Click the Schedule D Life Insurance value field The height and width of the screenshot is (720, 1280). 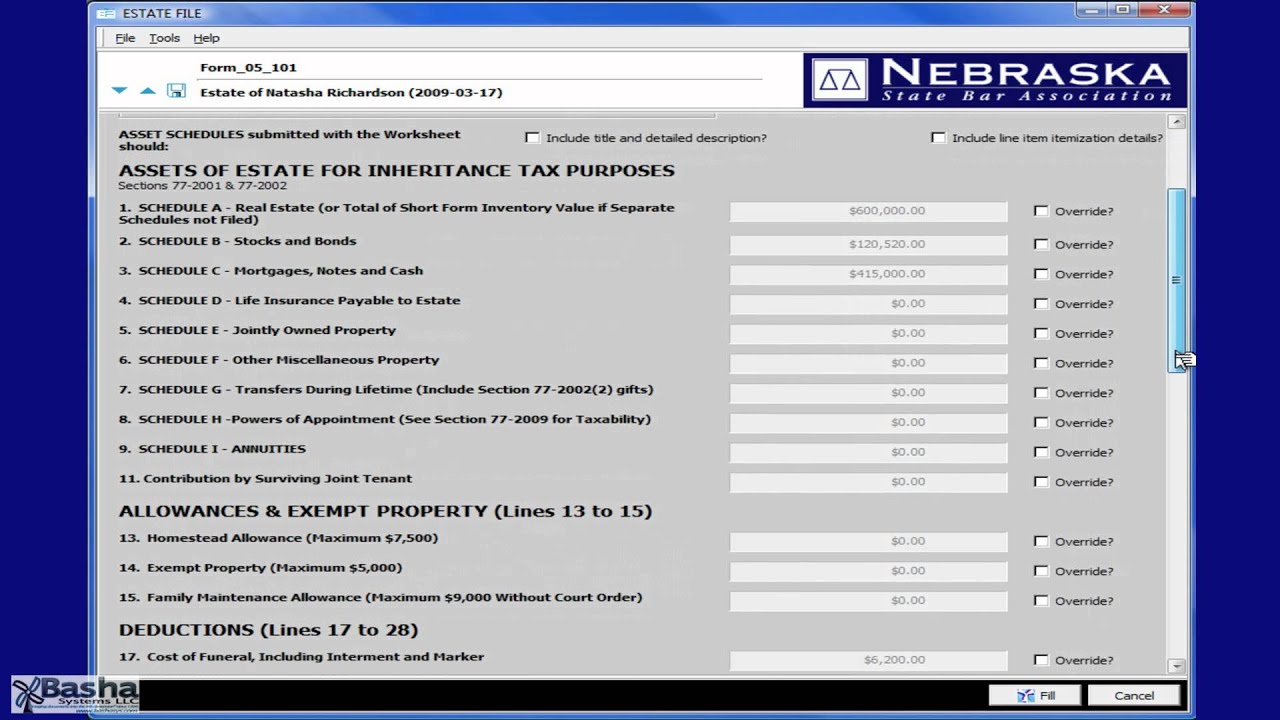[868, 304]
